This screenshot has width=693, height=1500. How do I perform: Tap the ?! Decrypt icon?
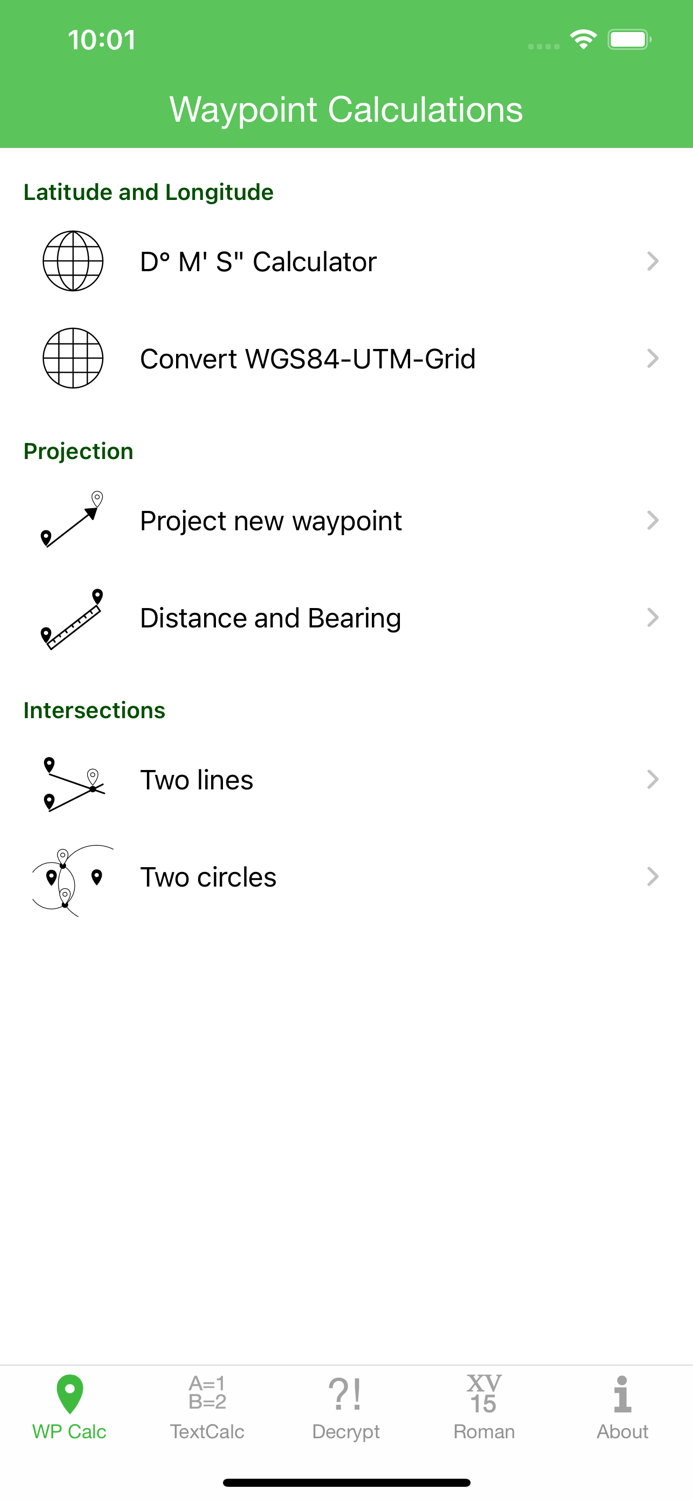tap(346, 1391)
